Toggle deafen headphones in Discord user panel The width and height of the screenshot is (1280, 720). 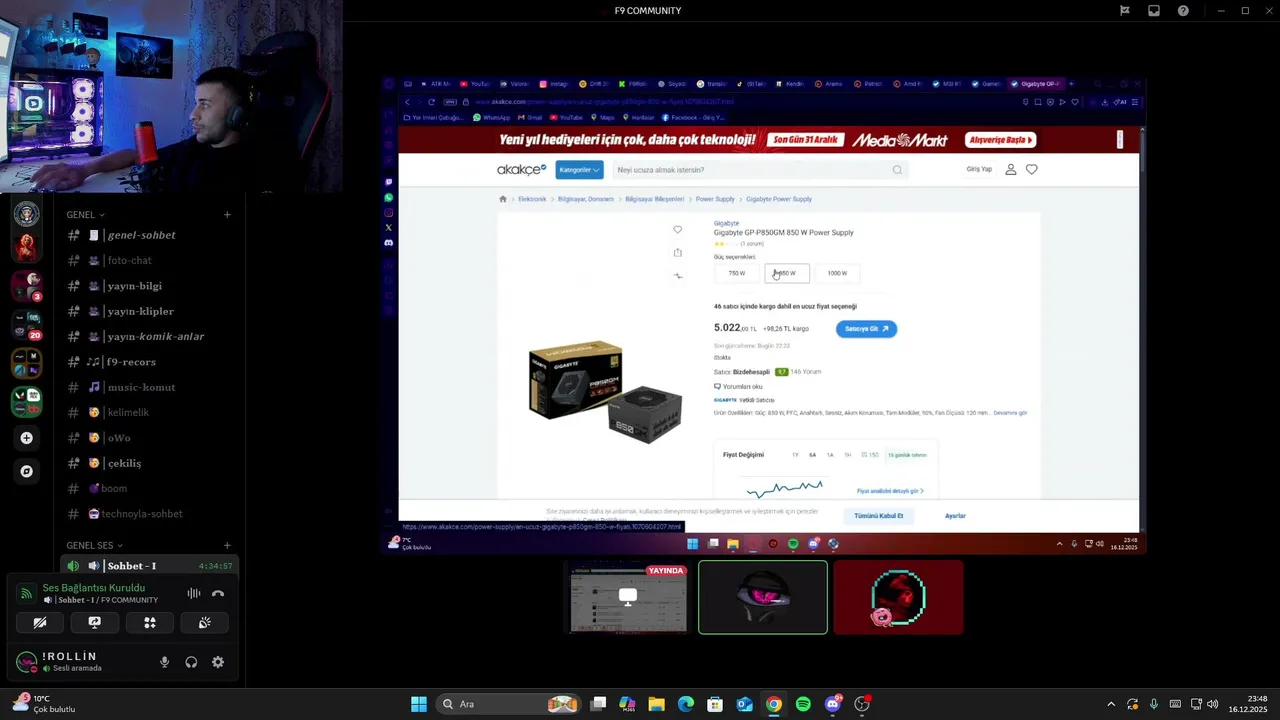tap(191, 662)
